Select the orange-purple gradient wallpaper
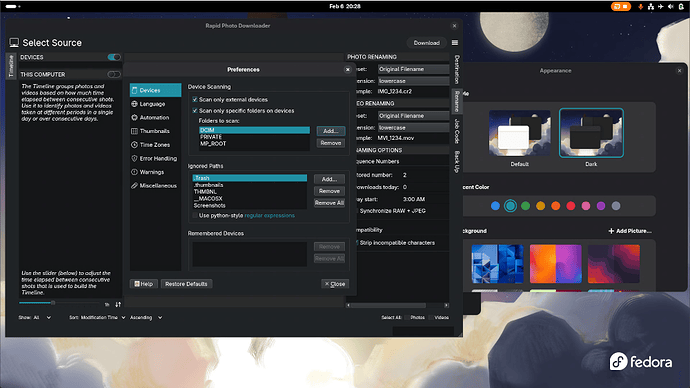The height and width of the screenshot is (388, 690). click(x=555, y=264)
